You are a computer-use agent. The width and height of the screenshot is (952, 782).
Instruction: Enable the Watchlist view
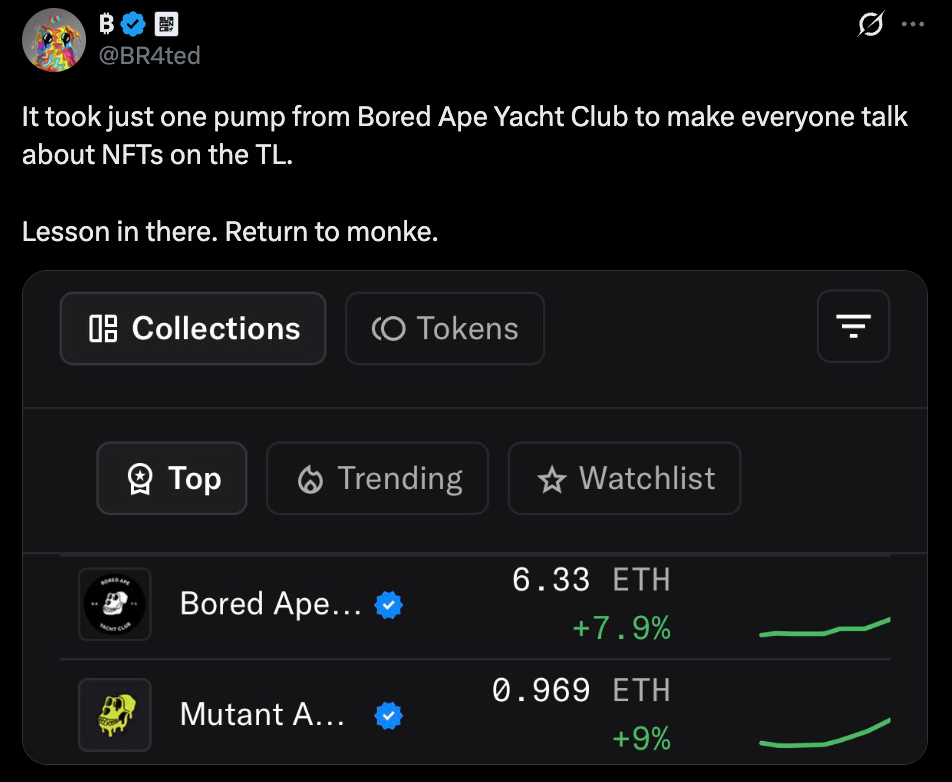pos(624,478)
